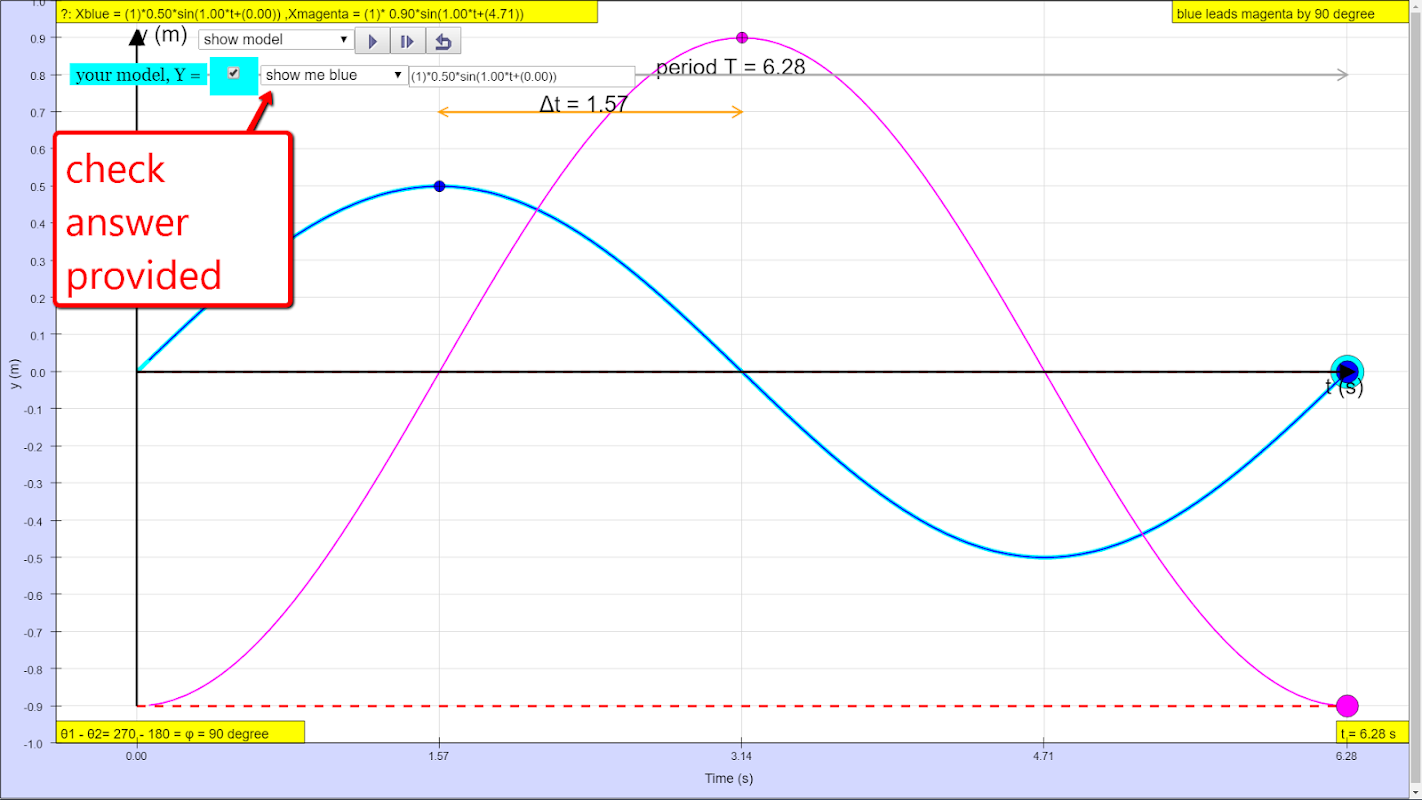
Task: Select the blue peak point at 1.57
Action: tap(439, 186)
